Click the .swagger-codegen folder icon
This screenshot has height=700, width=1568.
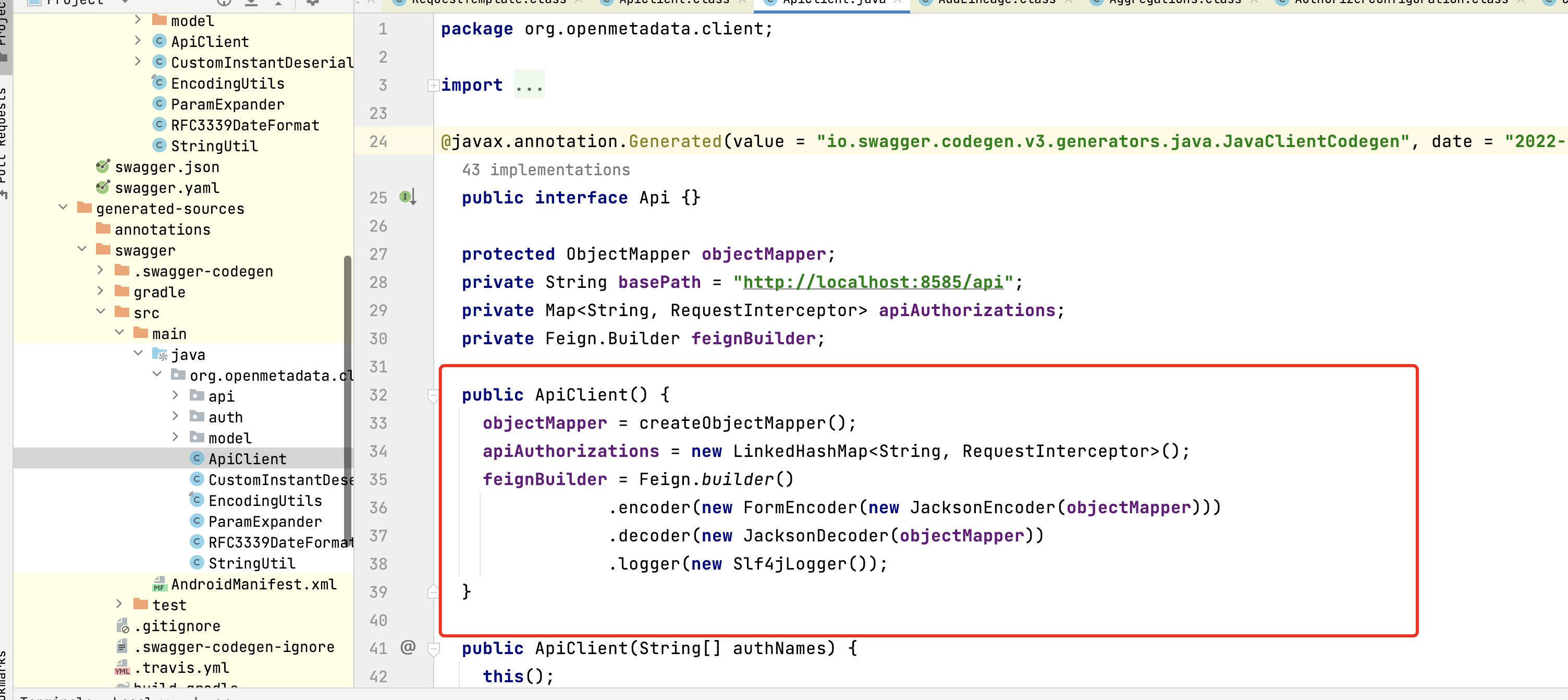click(x=123, y=271)
